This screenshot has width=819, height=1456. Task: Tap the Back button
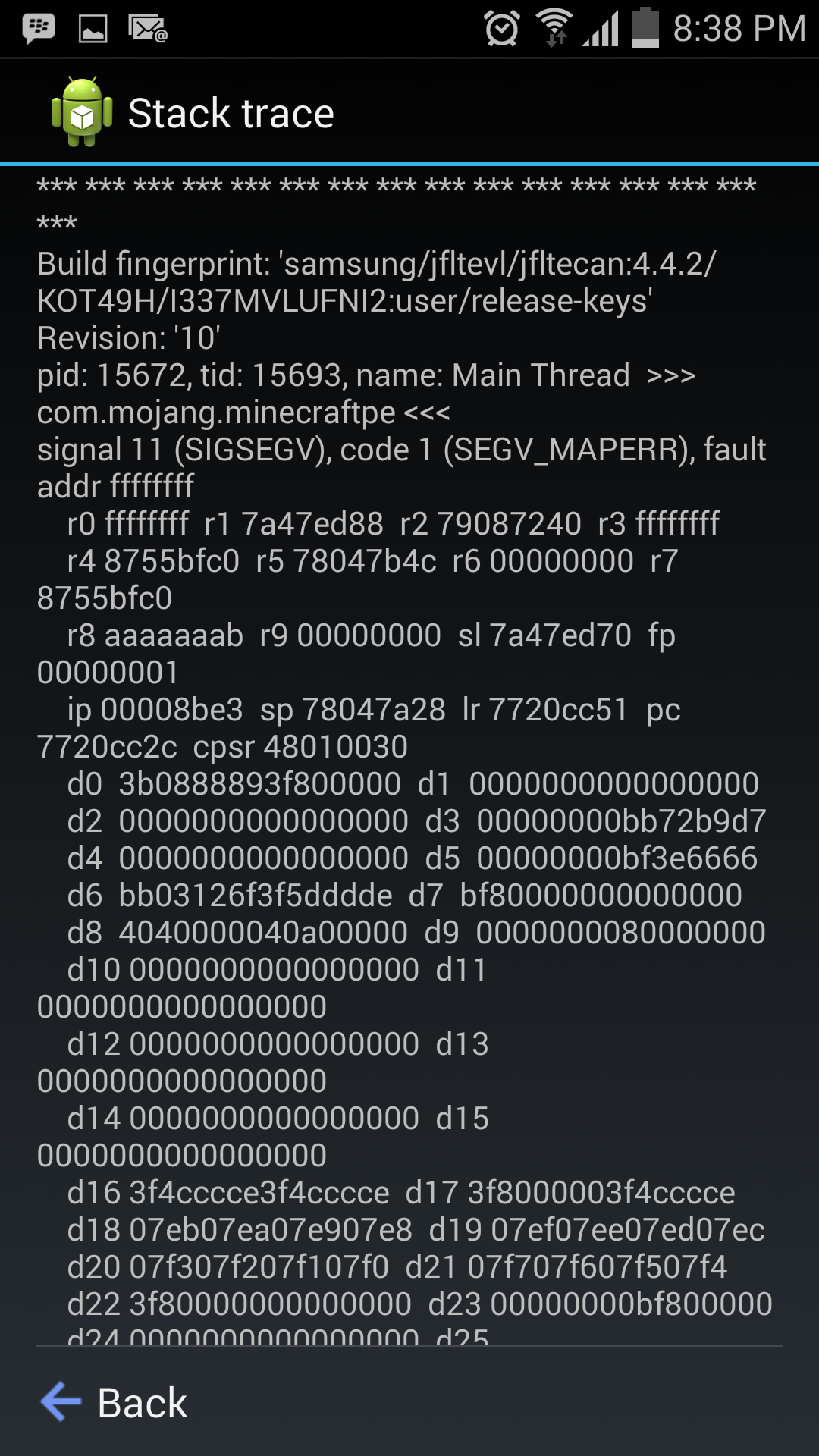114,1402
